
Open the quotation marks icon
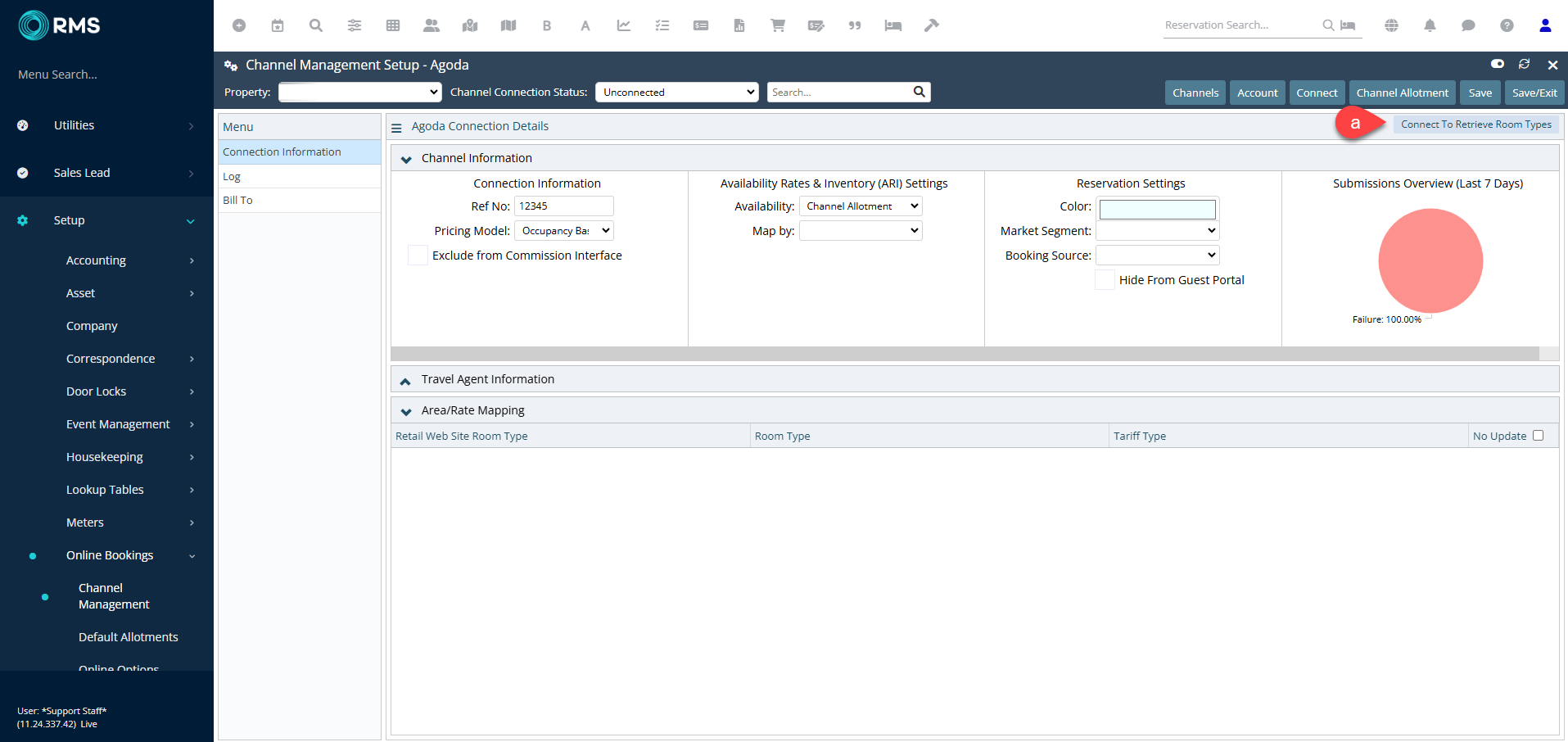pyautogui.click(x=855, y=25)
